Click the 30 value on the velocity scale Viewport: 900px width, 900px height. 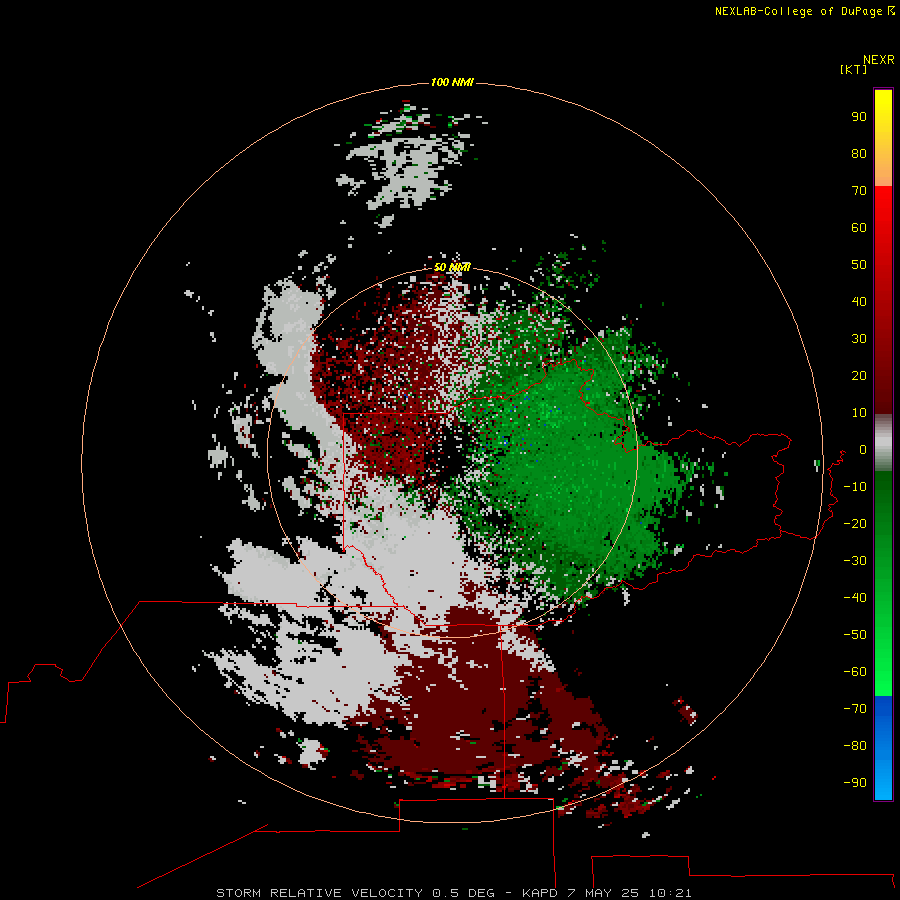click(859, 339)
